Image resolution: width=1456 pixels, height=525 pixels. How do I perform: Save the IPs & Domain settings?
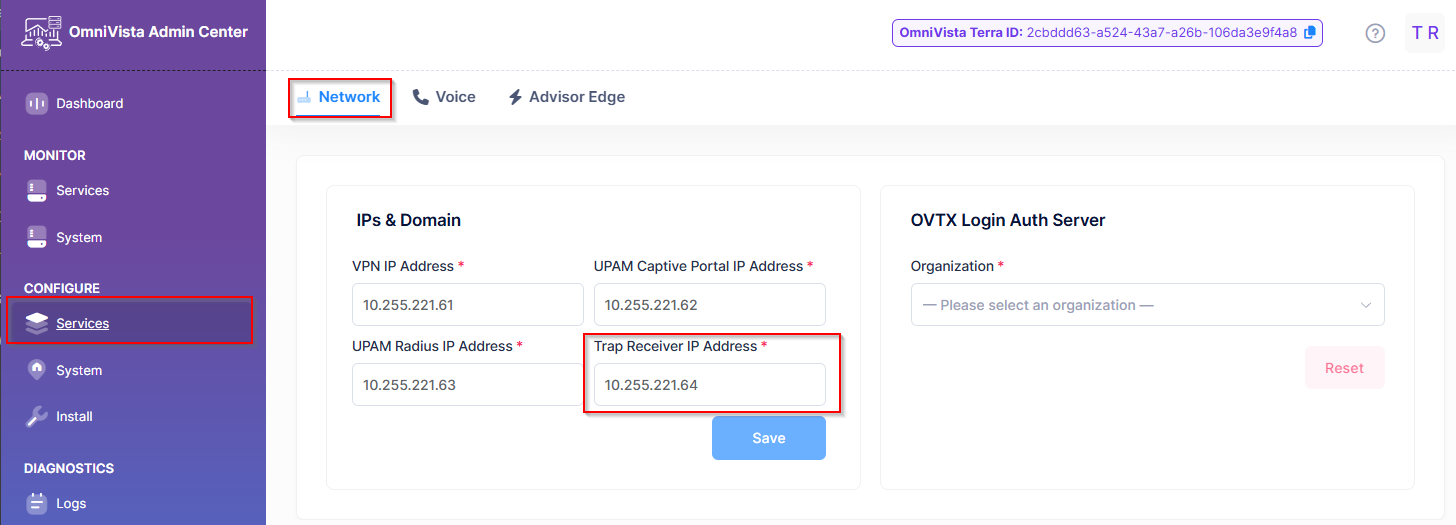pyautogui.click(x=769, y=438)
